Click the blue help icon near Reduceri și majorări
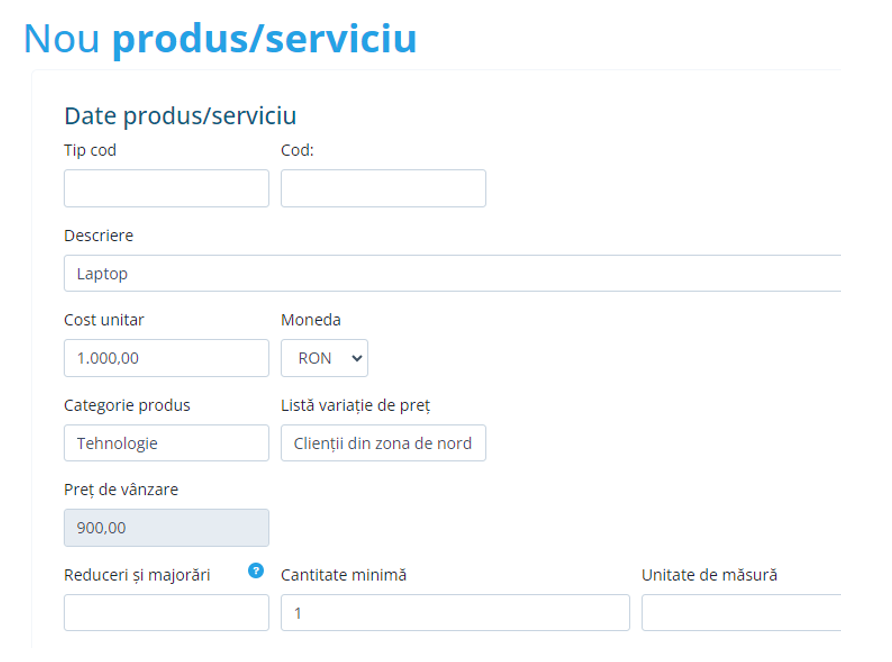This screenshot has width=892, height=662. click(x=256, y=571)
